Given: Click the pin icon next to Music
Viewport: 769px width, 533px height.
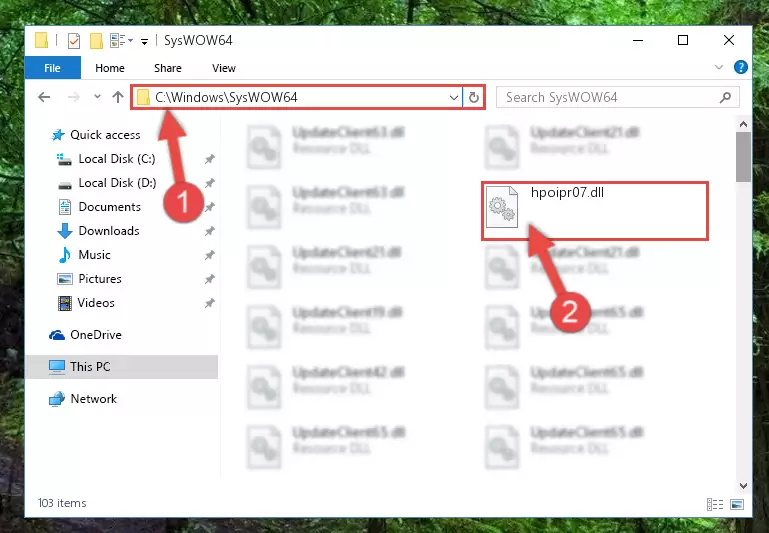Looking at the screenshot, I should [210, 254].
